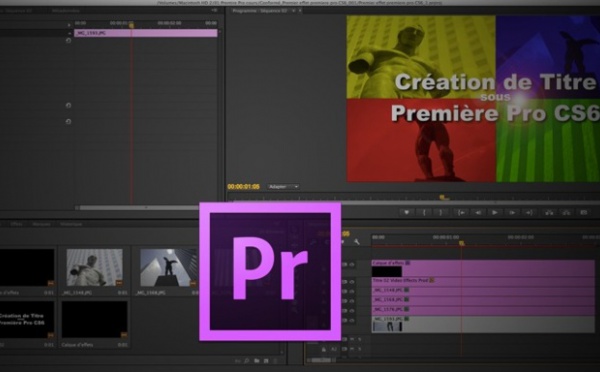Open the Adapter zoom level dropdown
The height and width of the screenshot is (372, 600).
[283, 187]
